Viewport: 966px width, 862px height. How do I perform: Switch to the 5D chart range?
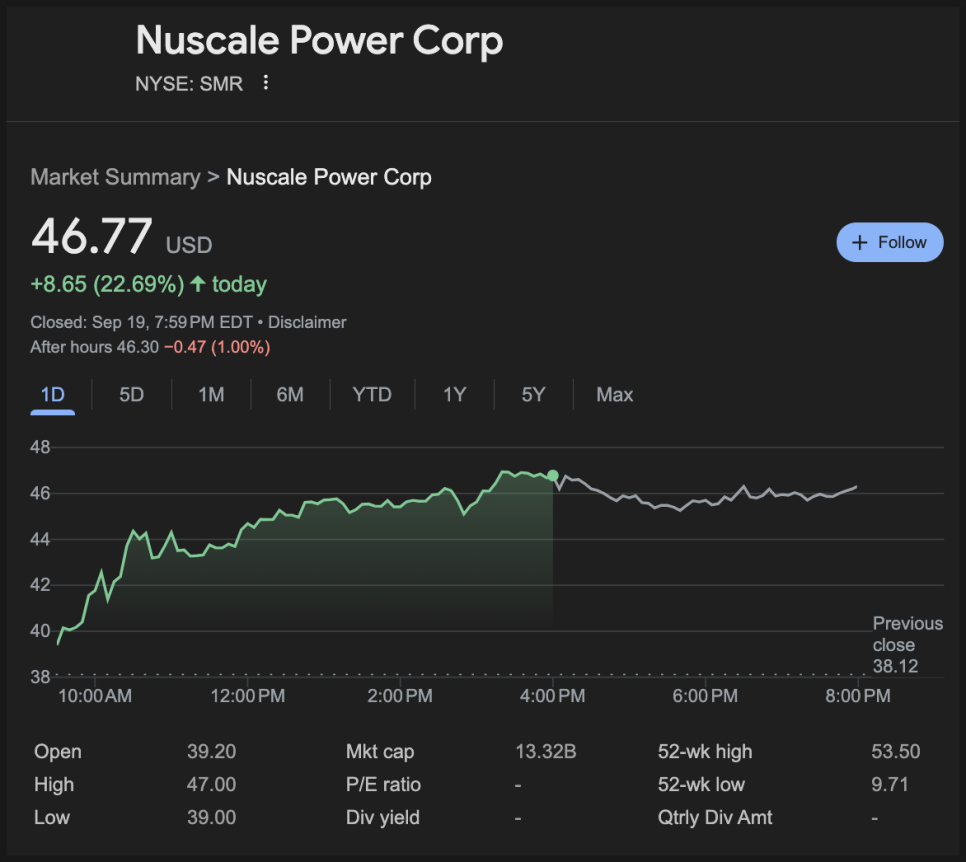(131, 394)
